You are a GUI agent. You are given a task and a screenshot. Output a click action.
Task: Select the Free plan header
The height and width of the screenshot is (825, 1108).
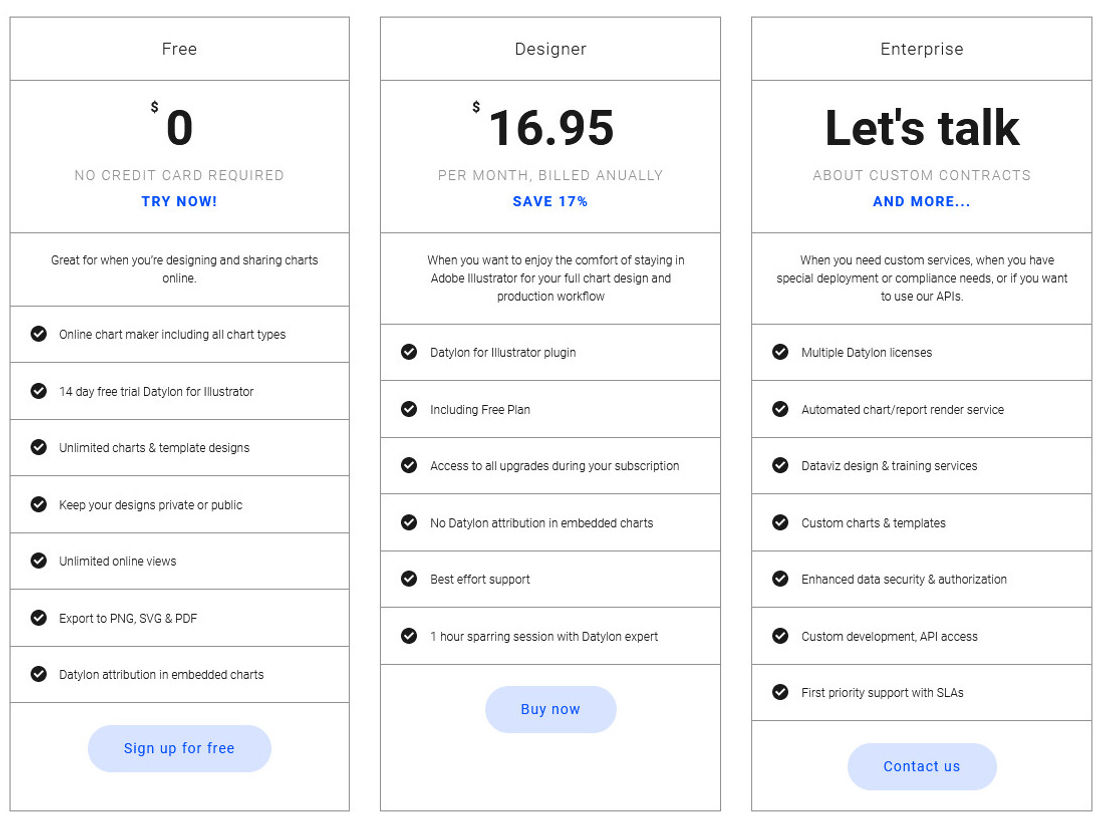click(x=179, y=49)
